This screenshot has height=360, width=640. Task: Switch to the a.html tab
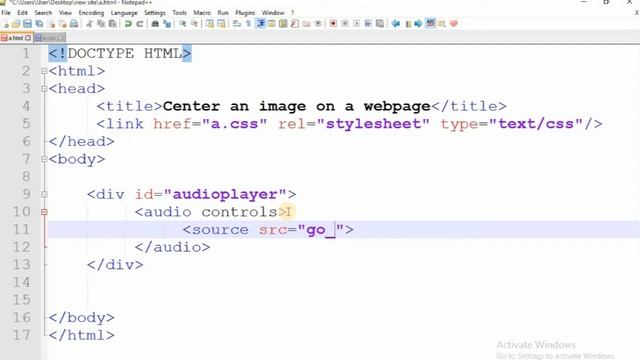(x=16, y=38)
